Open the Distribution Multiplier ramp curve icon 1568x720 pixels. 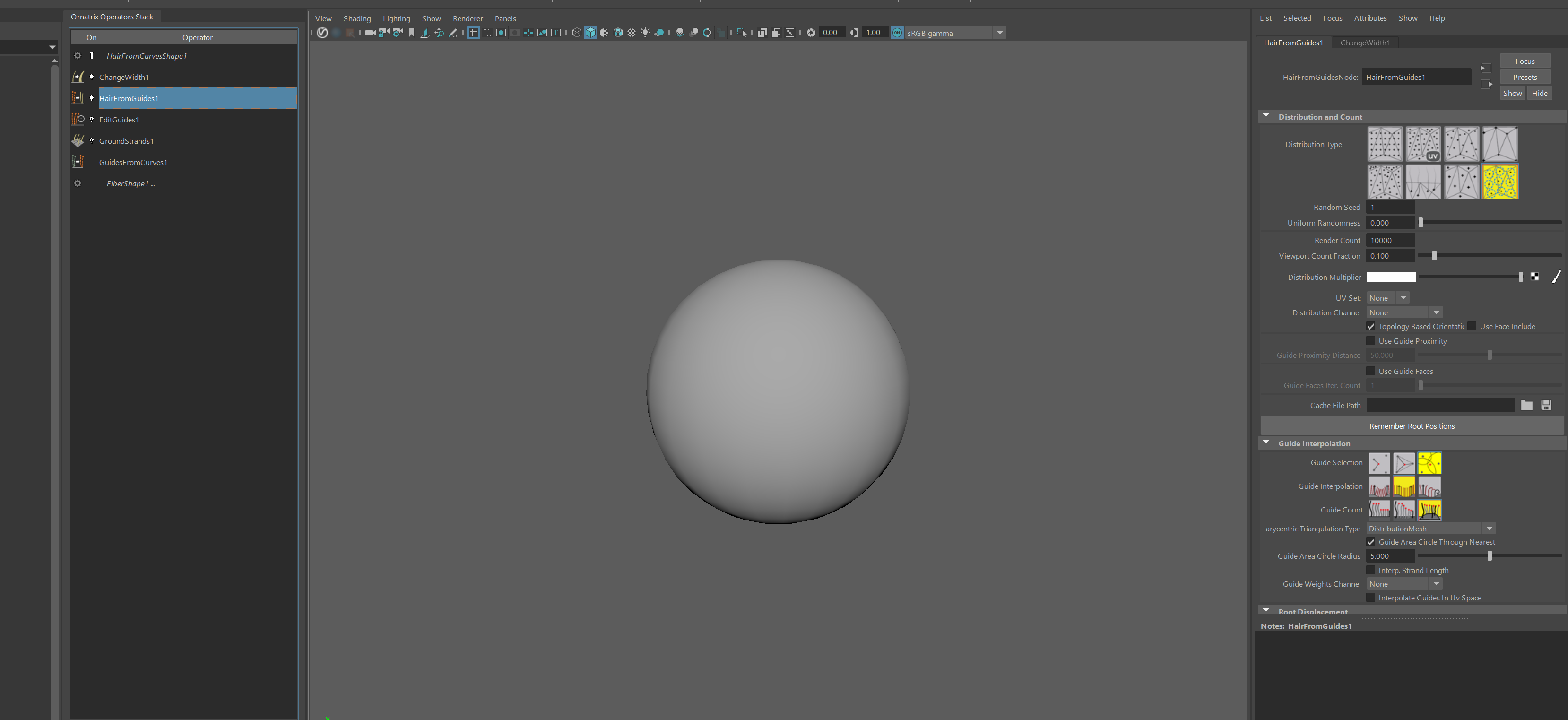[1556, 277]
